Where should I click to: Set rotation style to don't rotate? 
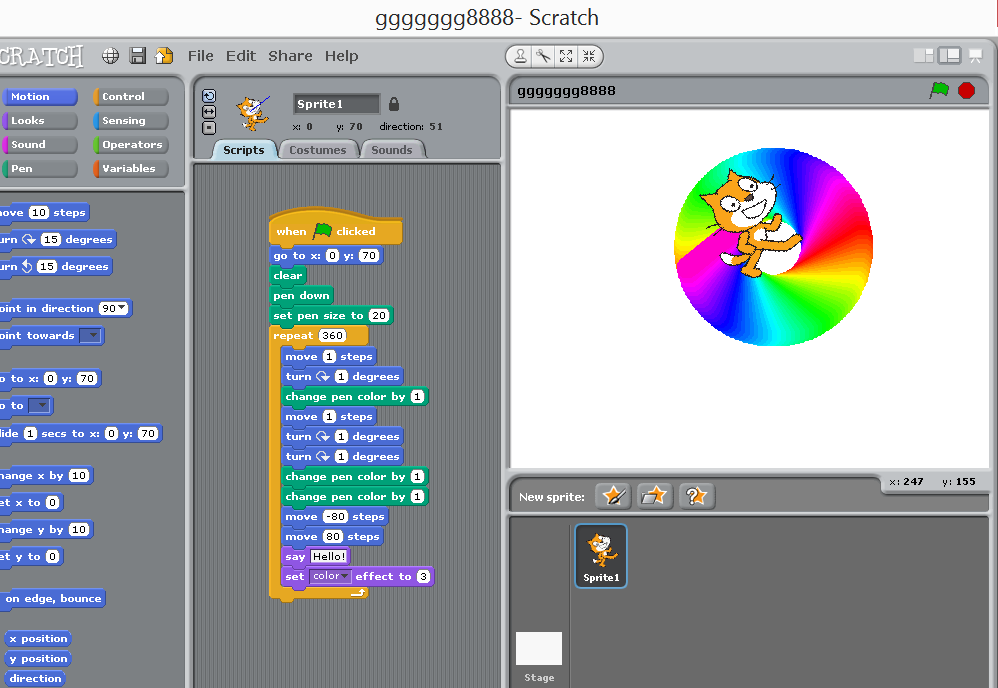(209, 128)
